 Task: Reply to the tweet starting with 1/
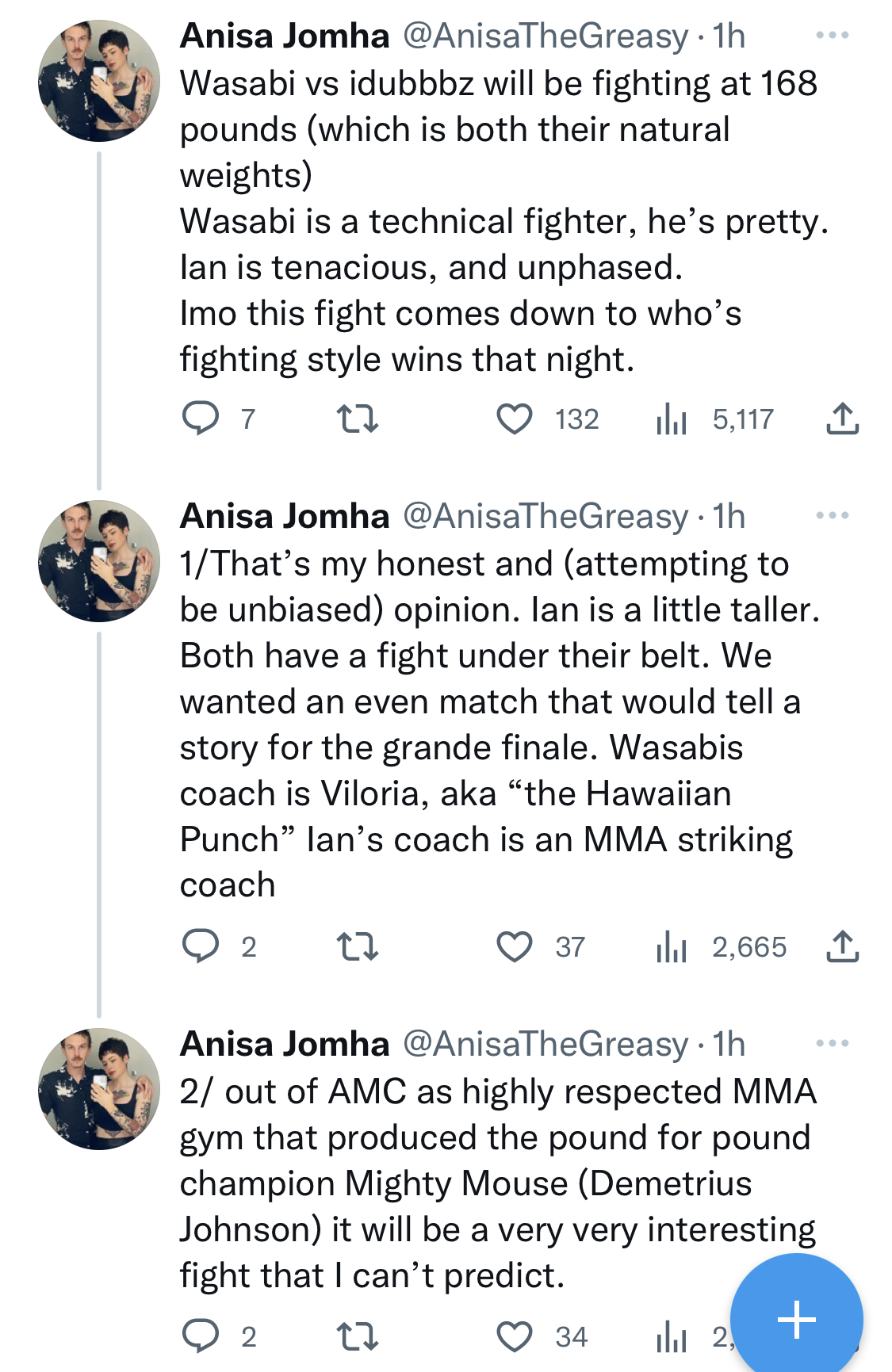201,946
